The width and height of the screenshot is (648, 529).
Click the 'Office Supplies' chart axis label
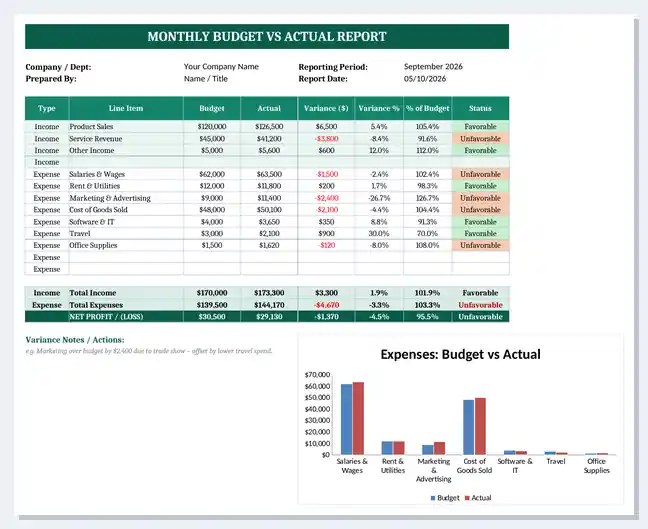596,466
